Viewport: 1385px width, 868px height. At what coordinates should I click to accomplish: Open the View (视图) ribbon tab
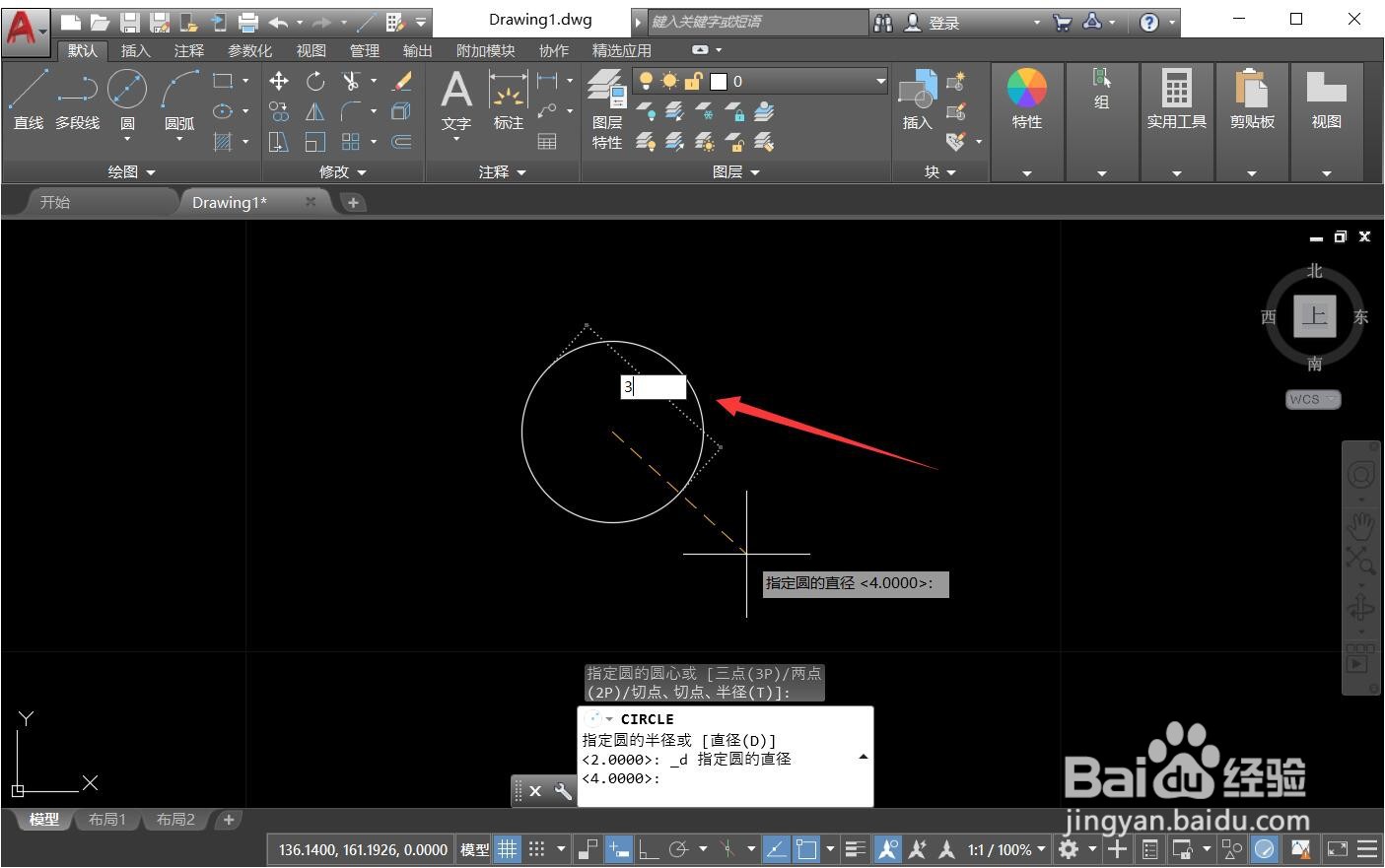point(311,50)
